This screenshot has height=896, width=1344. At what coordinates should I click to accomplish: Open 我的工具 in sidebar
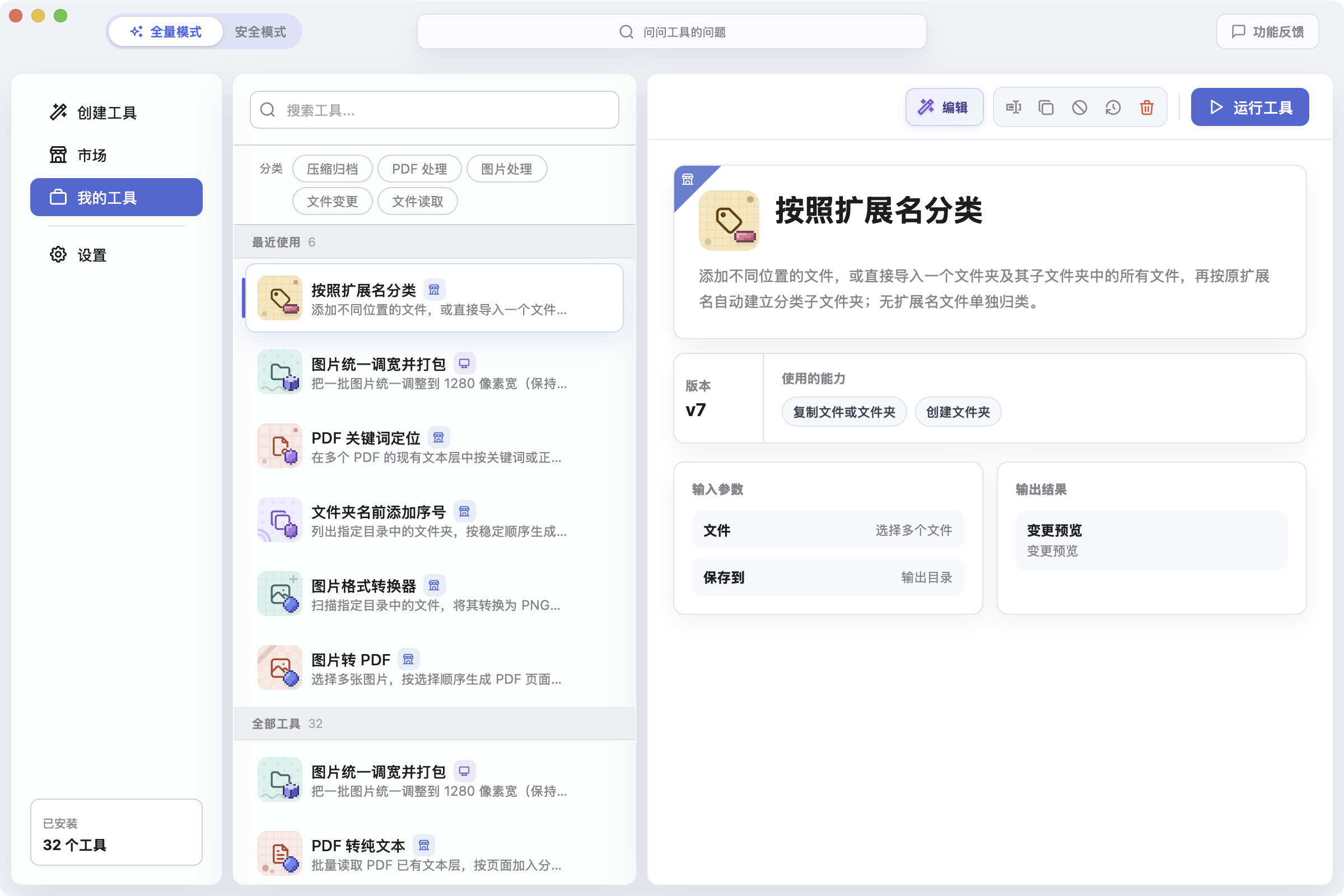click(x=116, y=197)
